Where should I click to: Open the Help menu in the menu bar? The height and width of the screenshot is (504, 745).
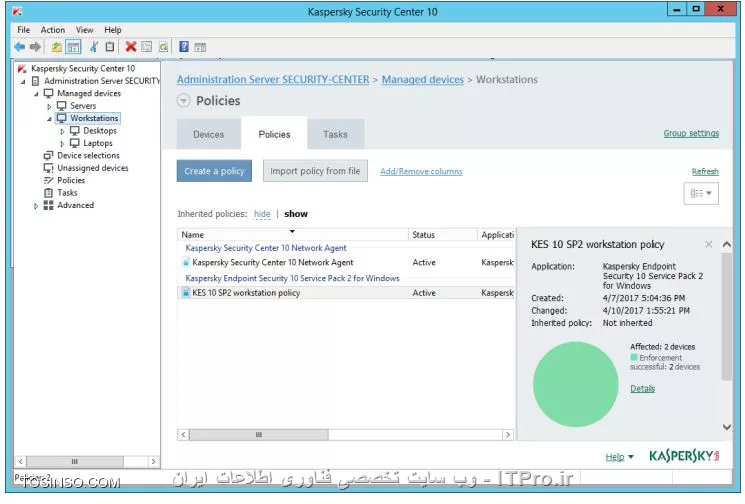[x=113, y=29]
